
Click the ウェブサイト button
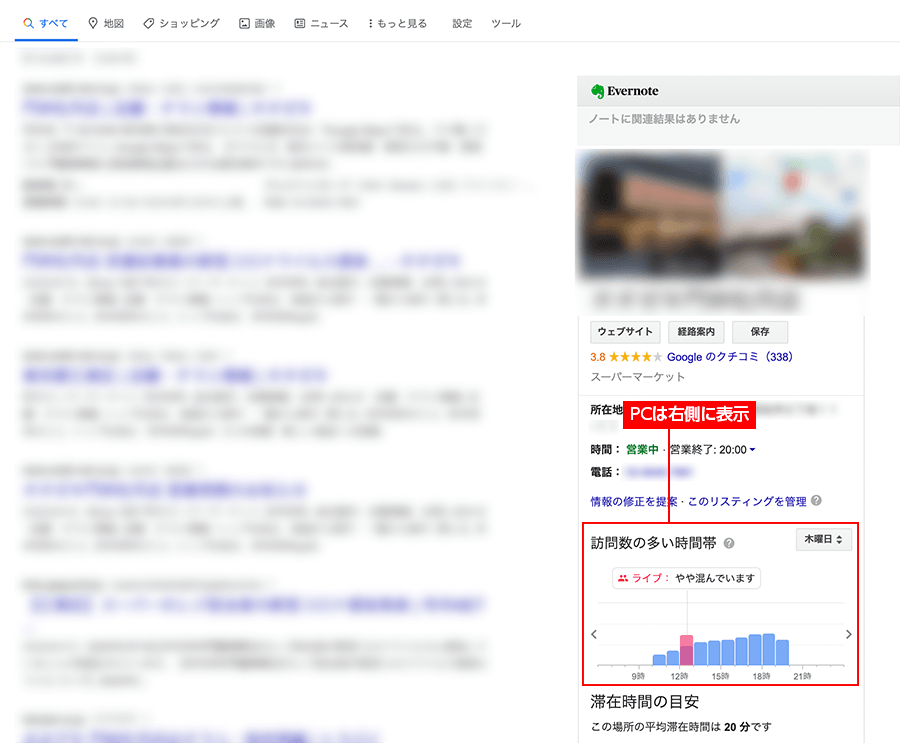(x=625, y=332)
